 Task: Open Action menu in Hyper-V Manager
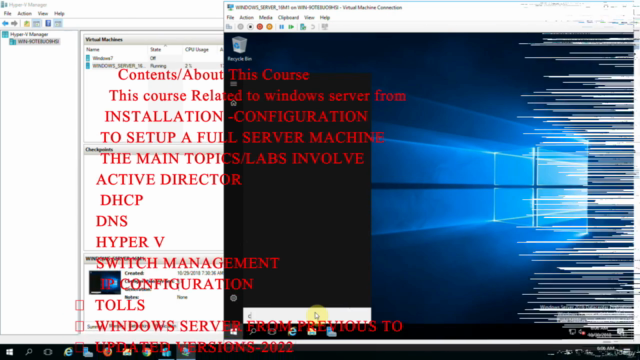24,13
